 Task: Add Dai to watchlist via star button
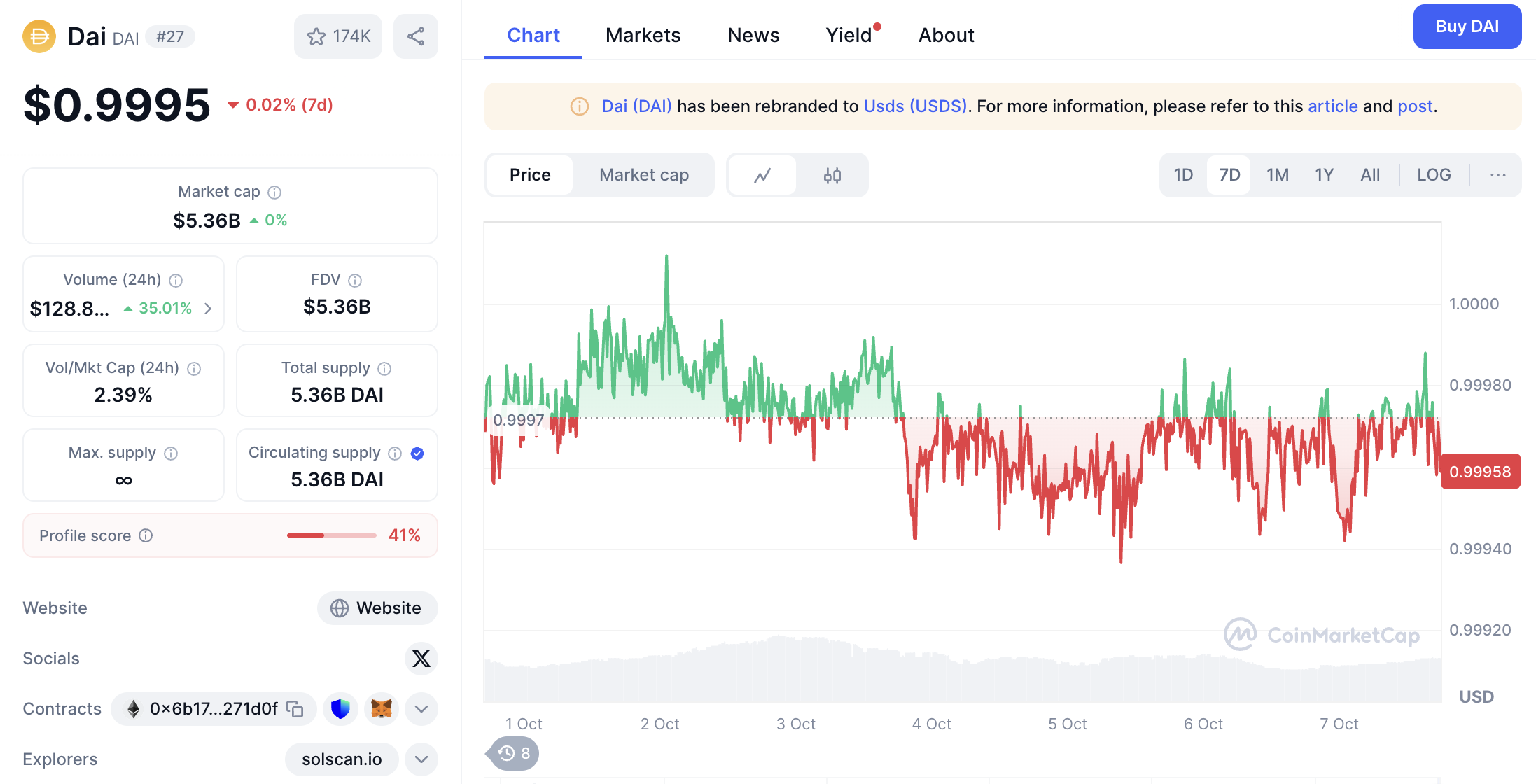point(338,36)
